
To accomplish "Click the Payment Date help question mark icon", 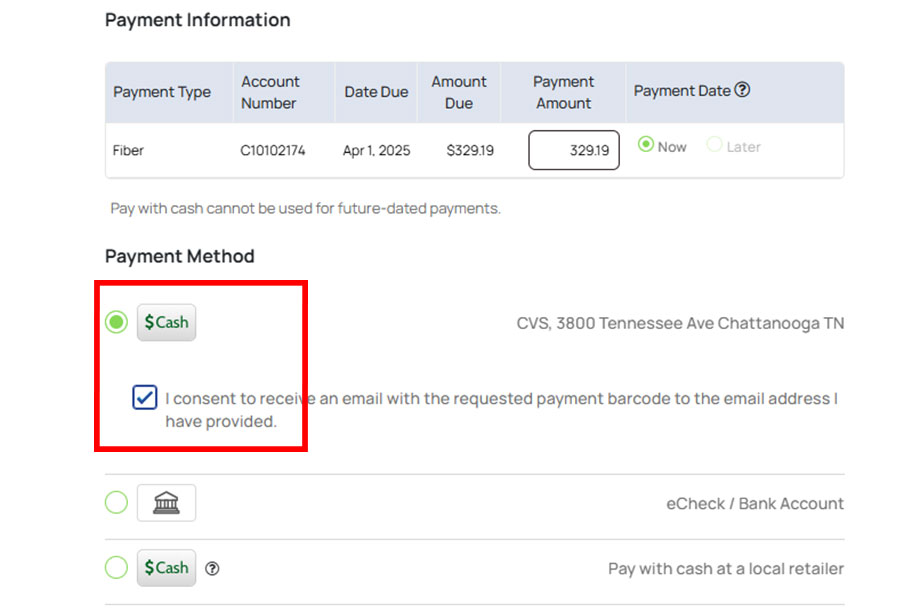I will click(x=742, y=90).
